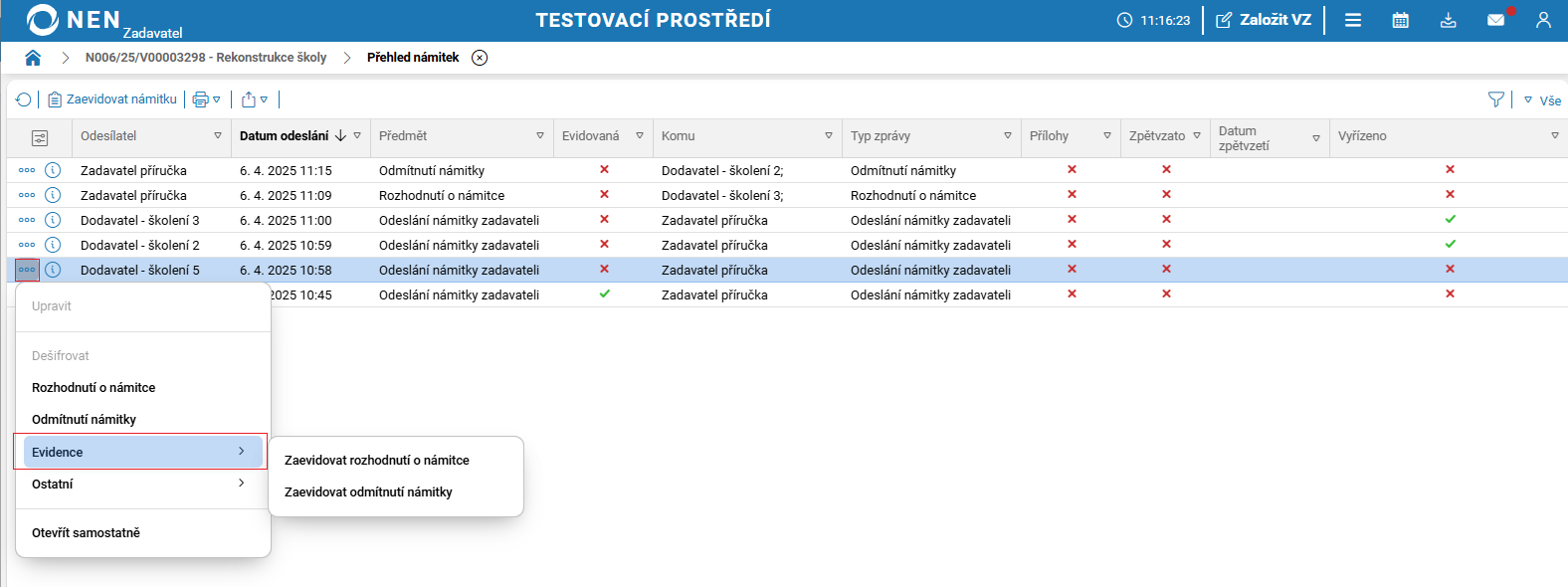
Task: Select date cell 6. 4. 2025 10:59
Action: click(286, 246)
